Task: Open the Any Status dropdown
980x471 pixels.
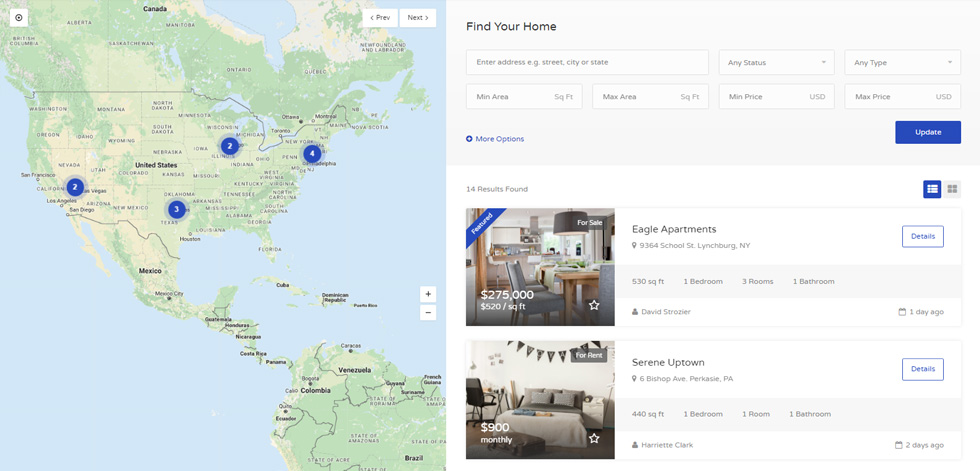Action: point(776,62)
